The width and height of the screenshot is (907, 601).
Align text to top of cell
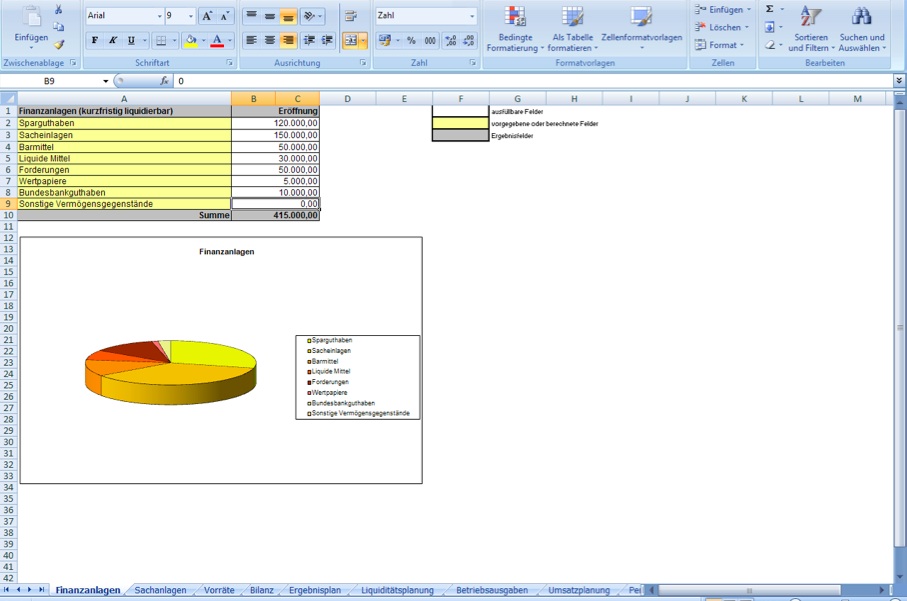tap(252, 16)
